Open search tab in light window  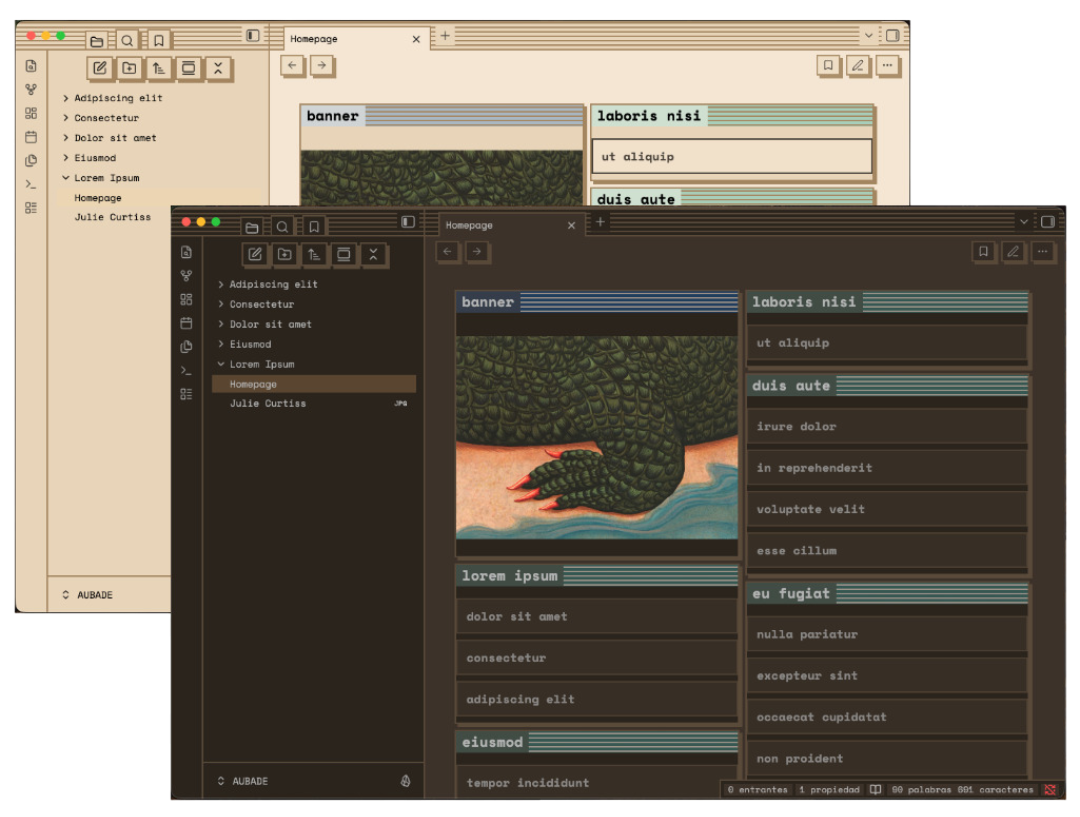127,41
